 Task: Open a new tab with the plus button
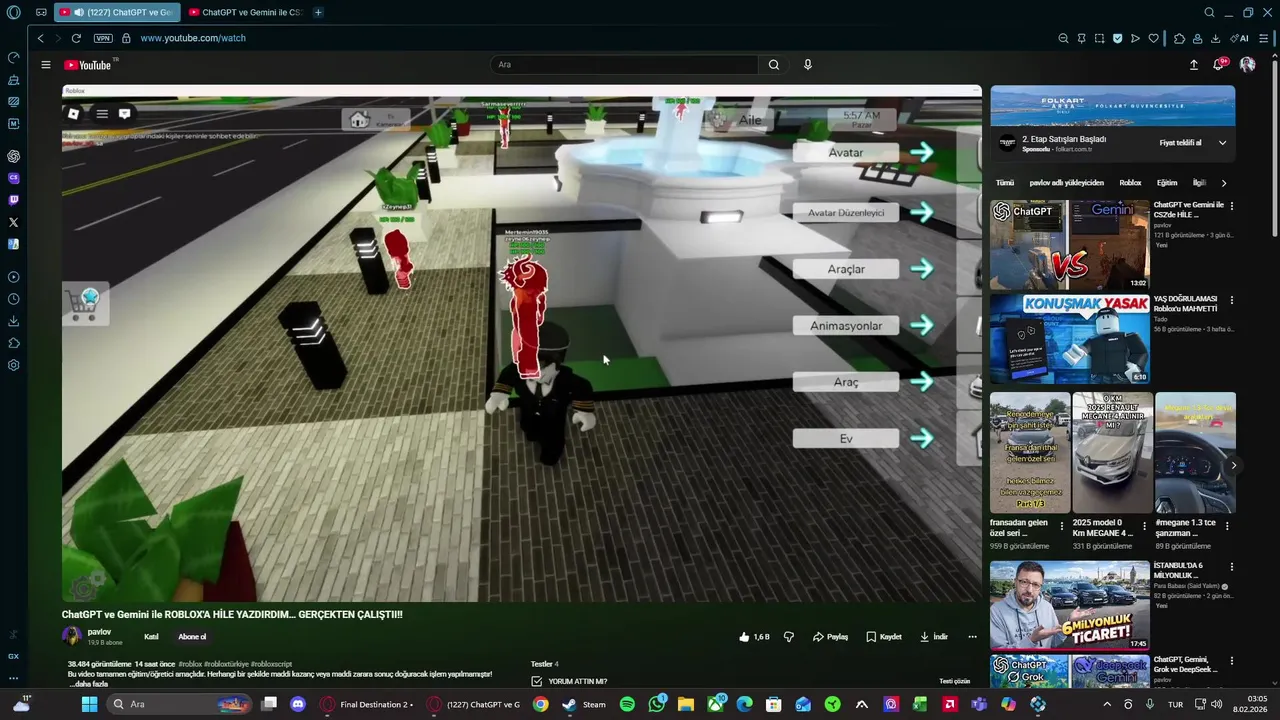point(318,12)
